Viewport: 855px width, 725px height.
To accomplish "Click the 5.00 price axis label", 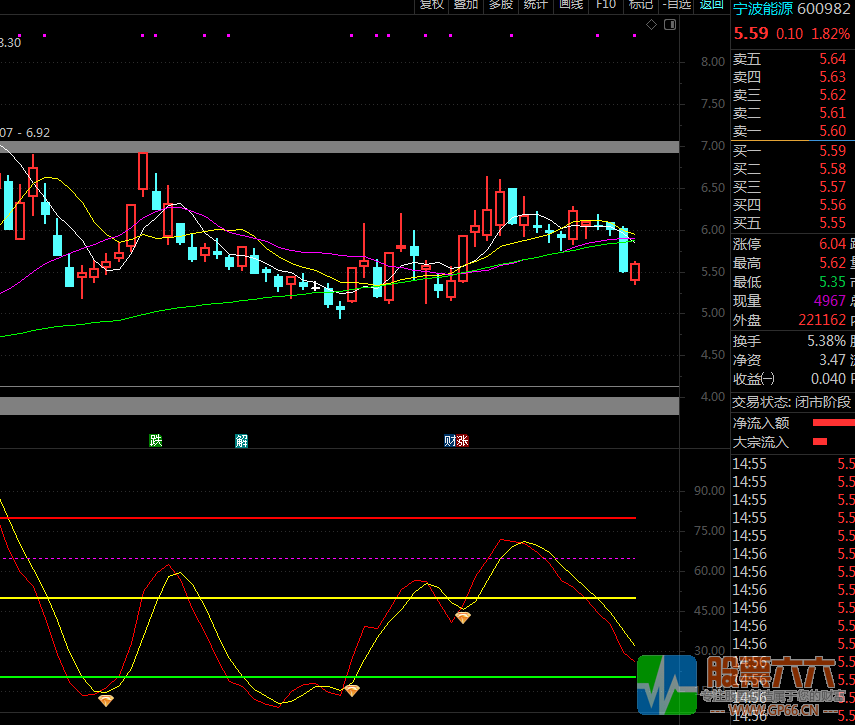I will [713, 313].
